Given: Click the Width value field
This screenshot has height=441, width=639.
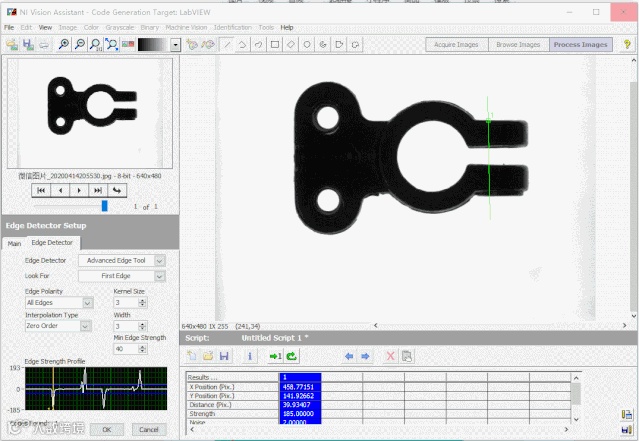Looking at the screenshot, I should click(x=126, y=326).
